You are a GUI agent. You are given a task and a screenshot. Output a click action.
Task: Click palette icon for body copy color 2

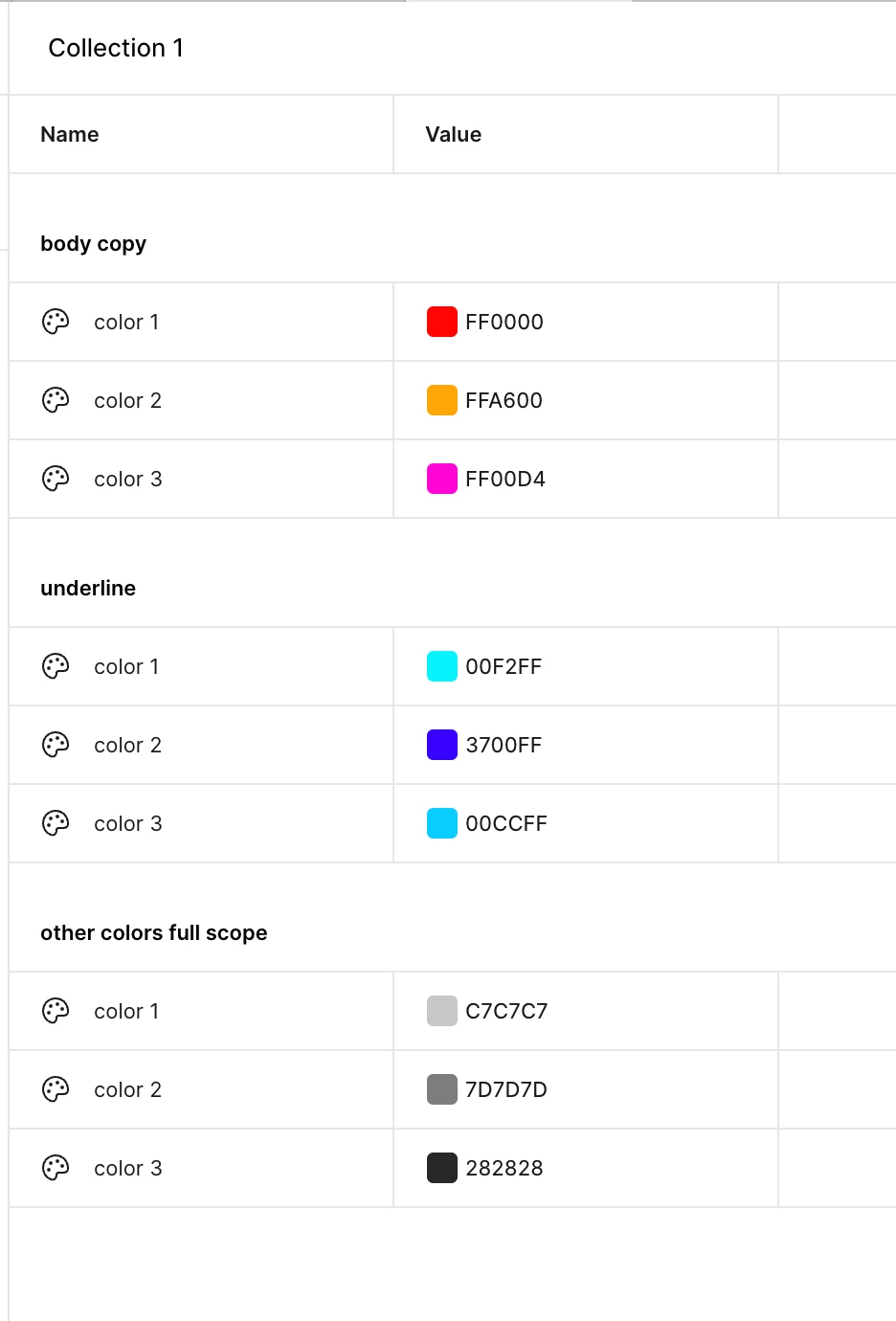56,400
